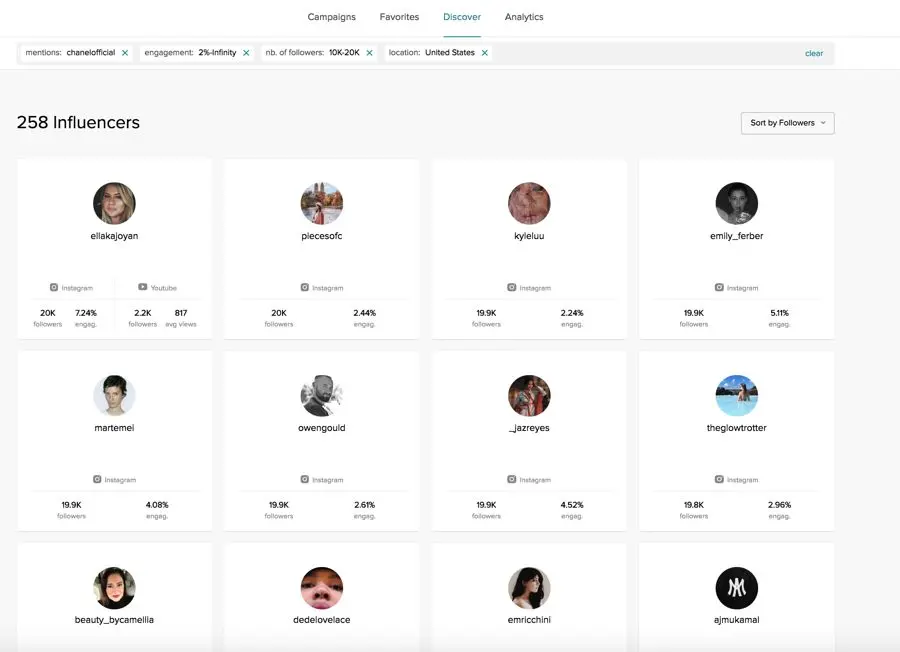Remove the chanelofficial mentions filter
The width and height of the screenshot is (900, 652).
pos(125,53)
